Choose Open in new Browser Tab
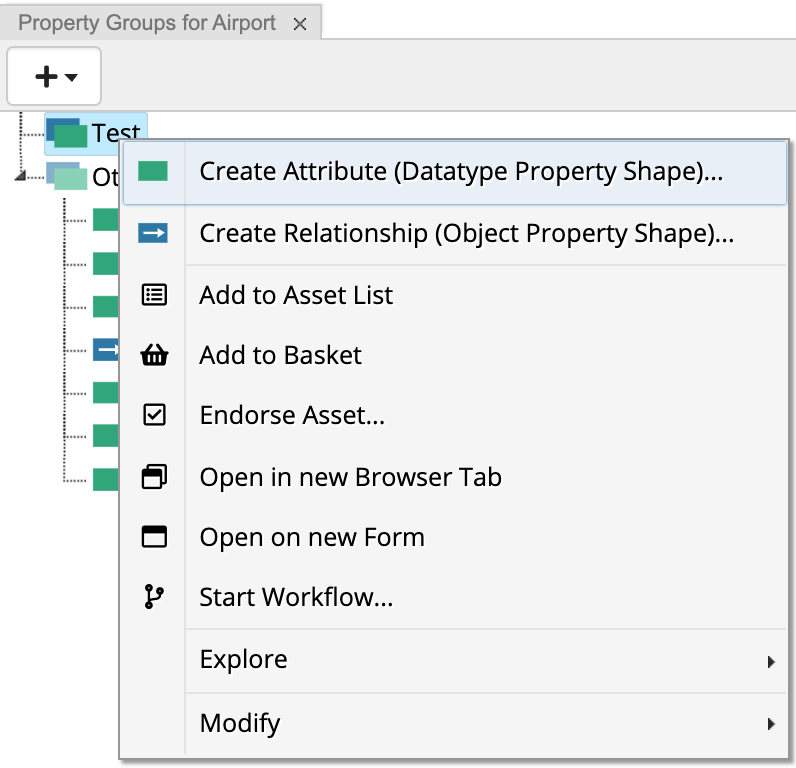This screenshot has width=796, height=768. coord(455,477)
